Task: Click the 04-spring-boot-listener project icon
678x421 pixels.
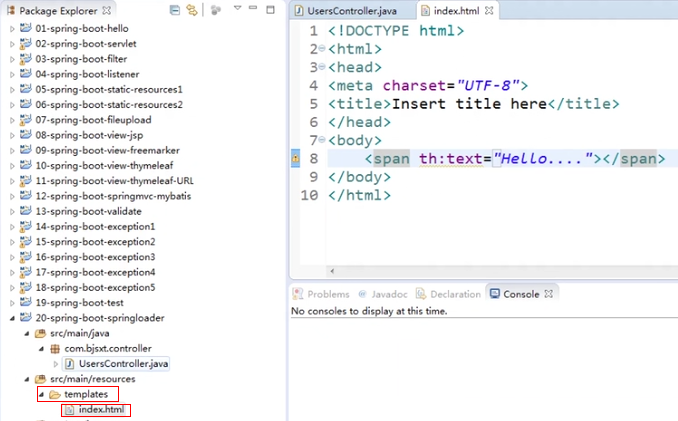Action: [x=26, y=73]
